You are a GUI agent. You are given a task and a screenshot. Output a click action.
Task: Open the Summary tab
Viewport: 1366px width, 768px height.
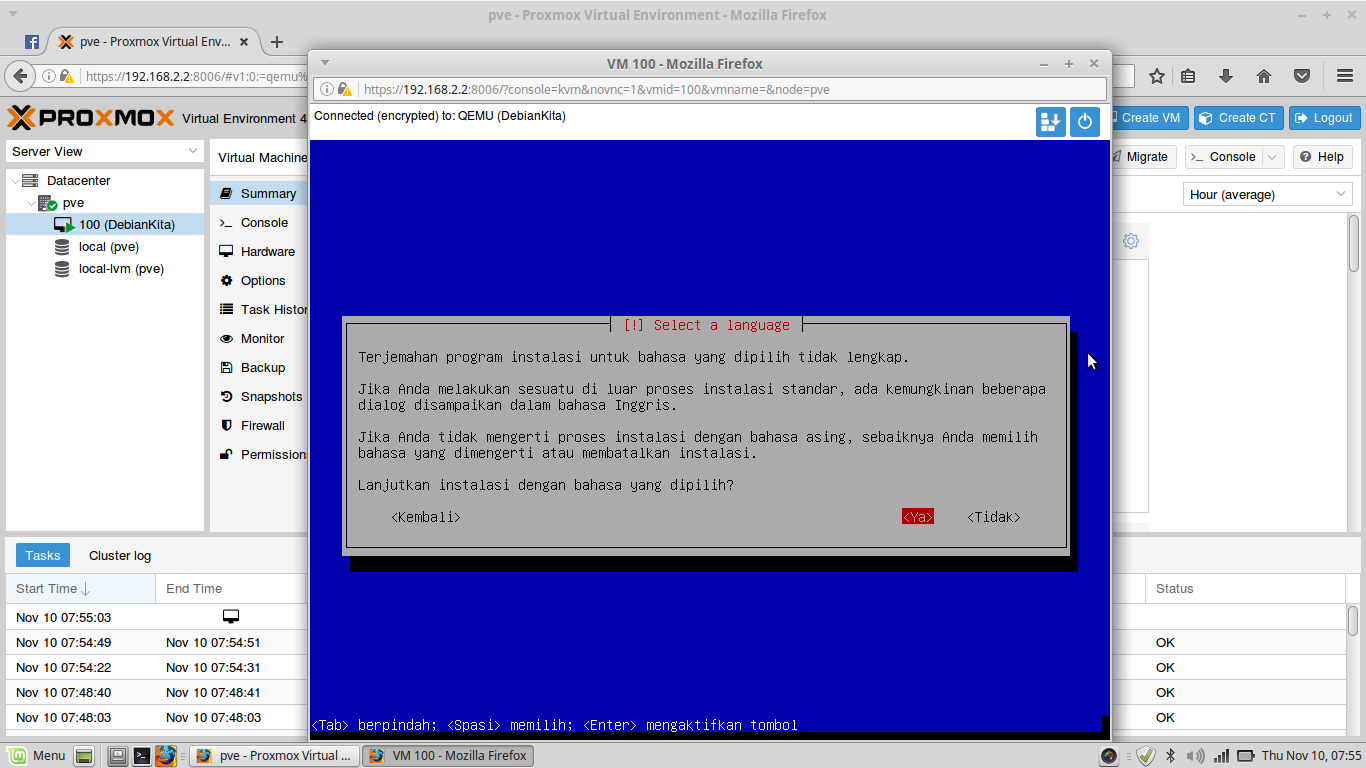tap(259, 194)
